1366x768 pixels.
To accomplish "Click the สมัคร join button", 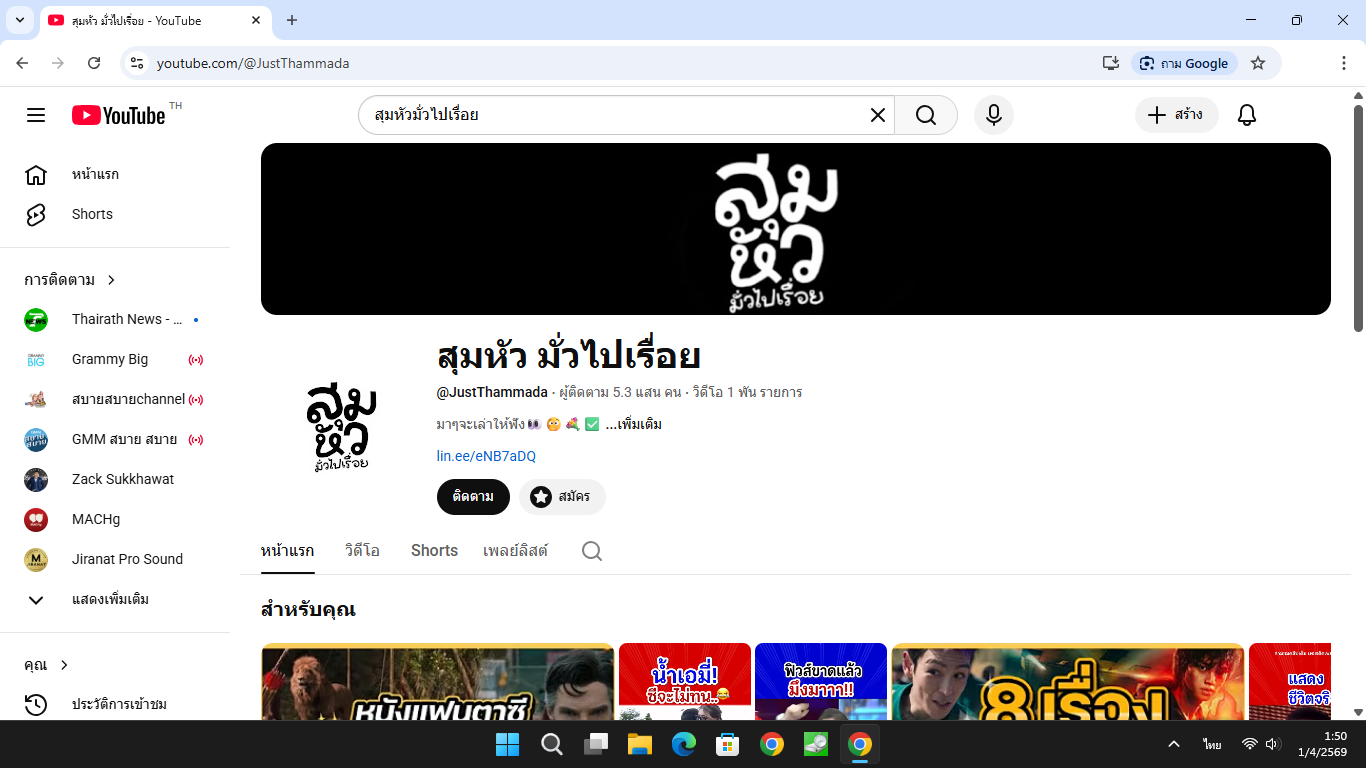I will point(562,497).
